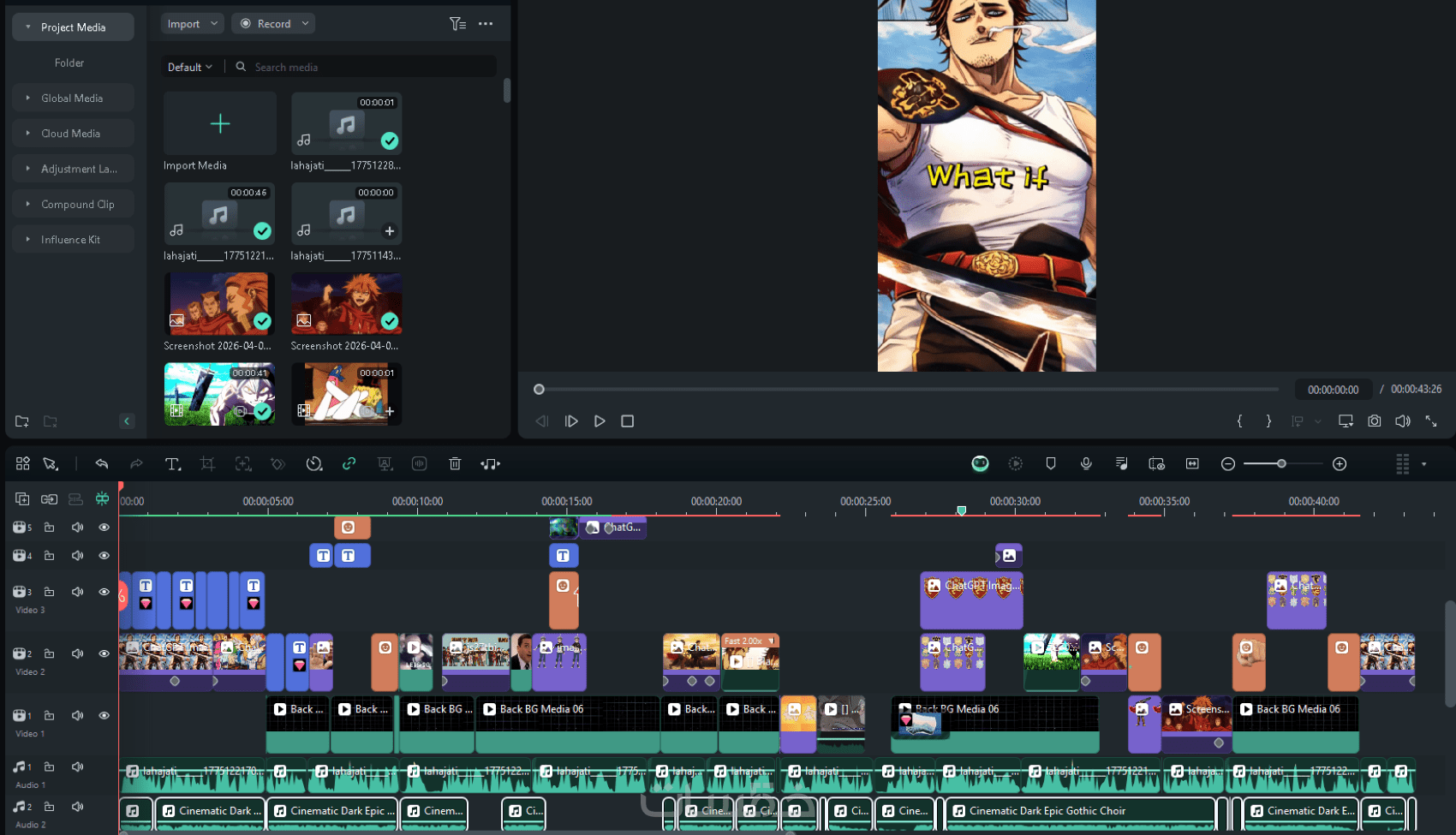
Task: Activate the Crop tool
Action: click(207, 464)
